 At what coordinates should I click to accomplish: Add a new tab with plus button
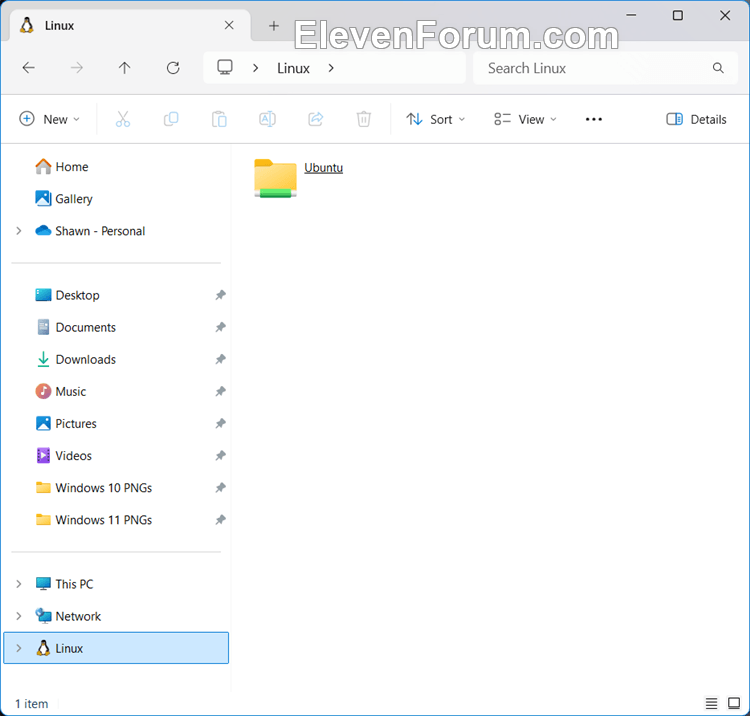coord(274,25)
